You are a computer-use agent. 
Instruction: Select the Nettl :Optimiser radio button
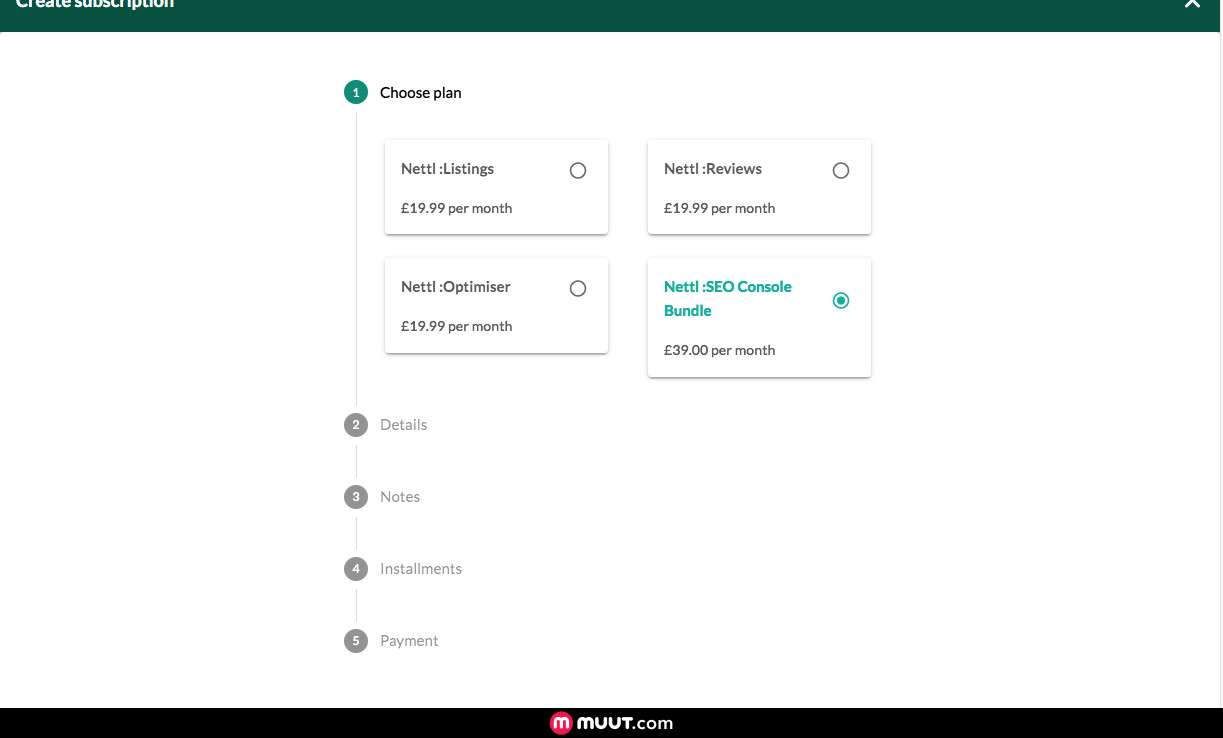click(x=578, y=289)
